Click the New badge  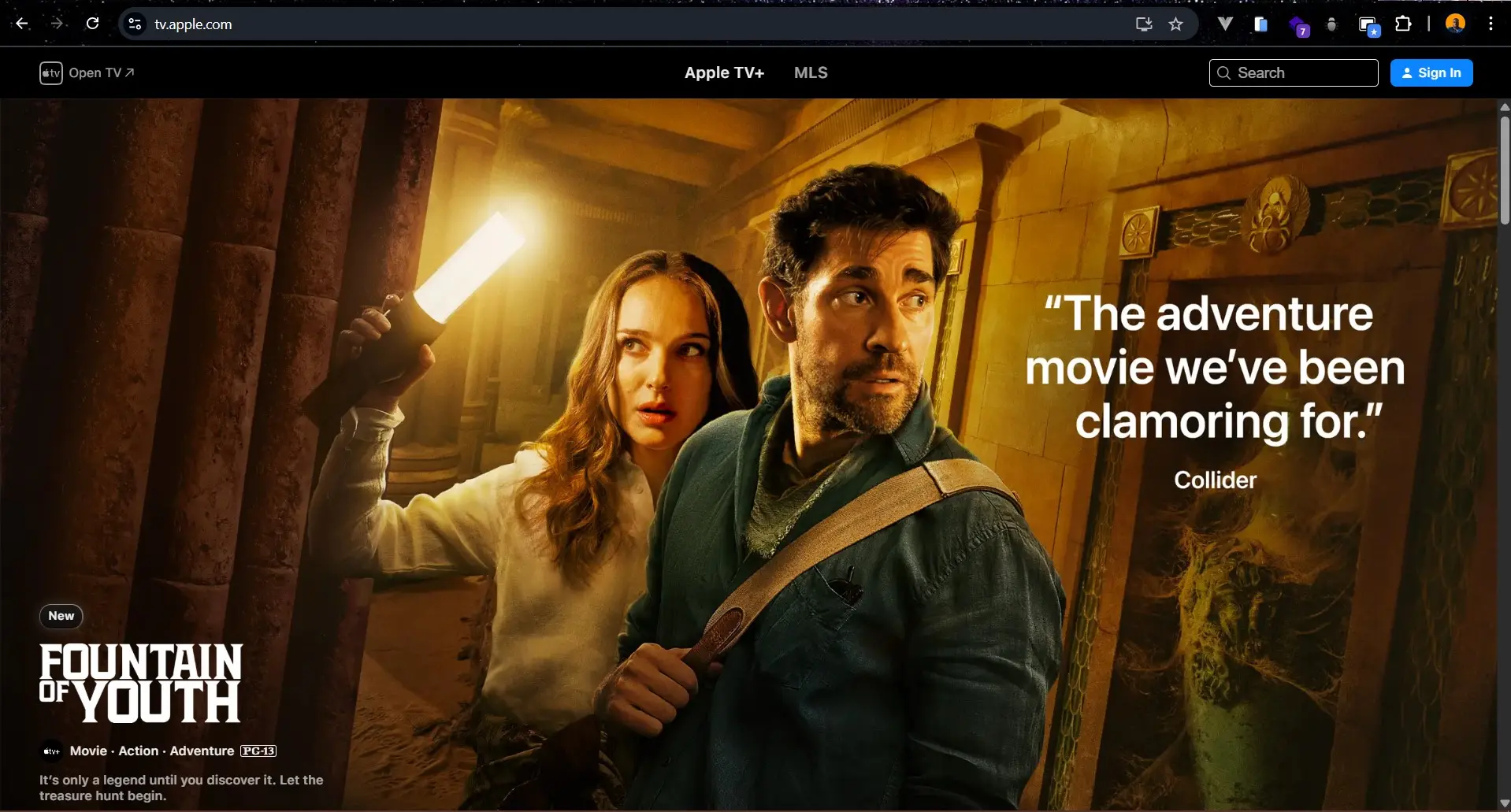tap(61, 616)
